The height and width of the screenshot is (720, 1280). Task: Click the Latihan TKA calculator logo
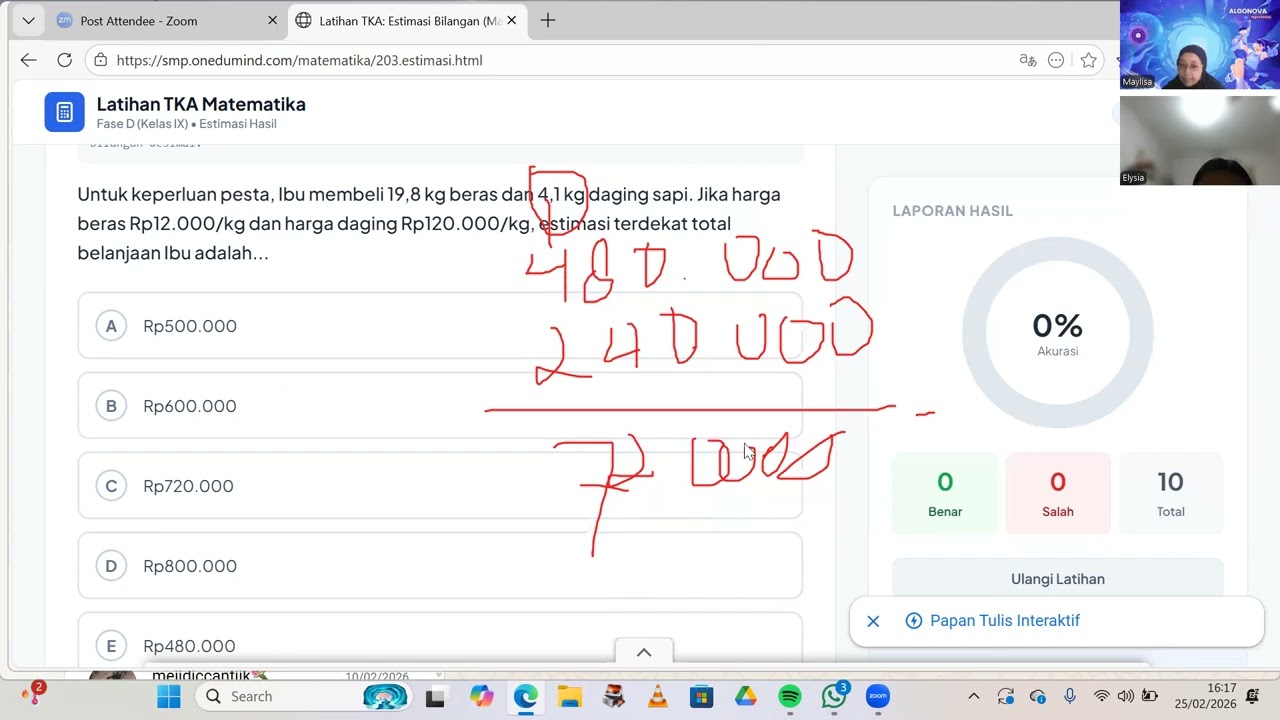(64, 112)
